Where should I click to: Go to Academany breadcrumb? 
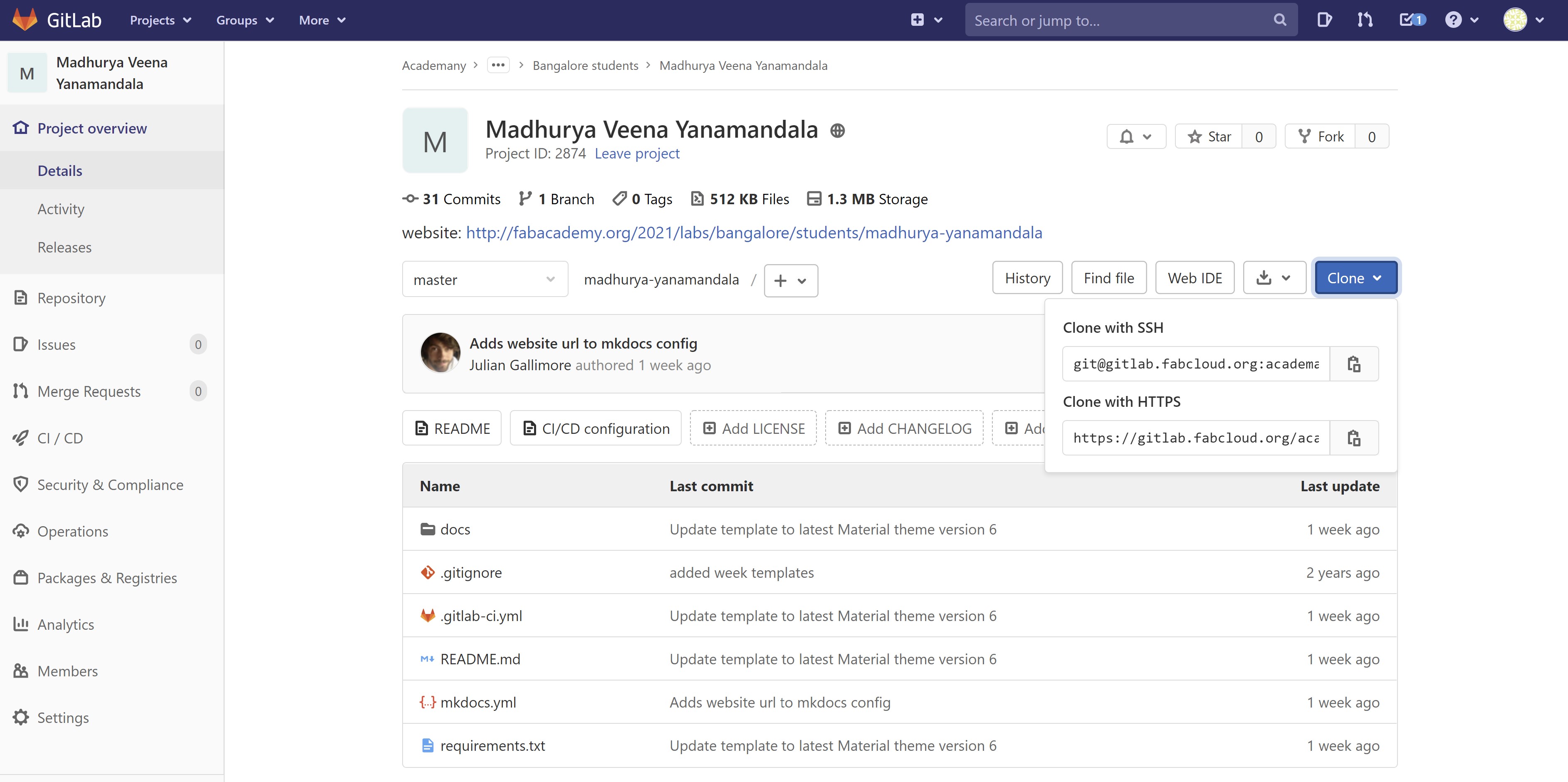pos(434,65)
